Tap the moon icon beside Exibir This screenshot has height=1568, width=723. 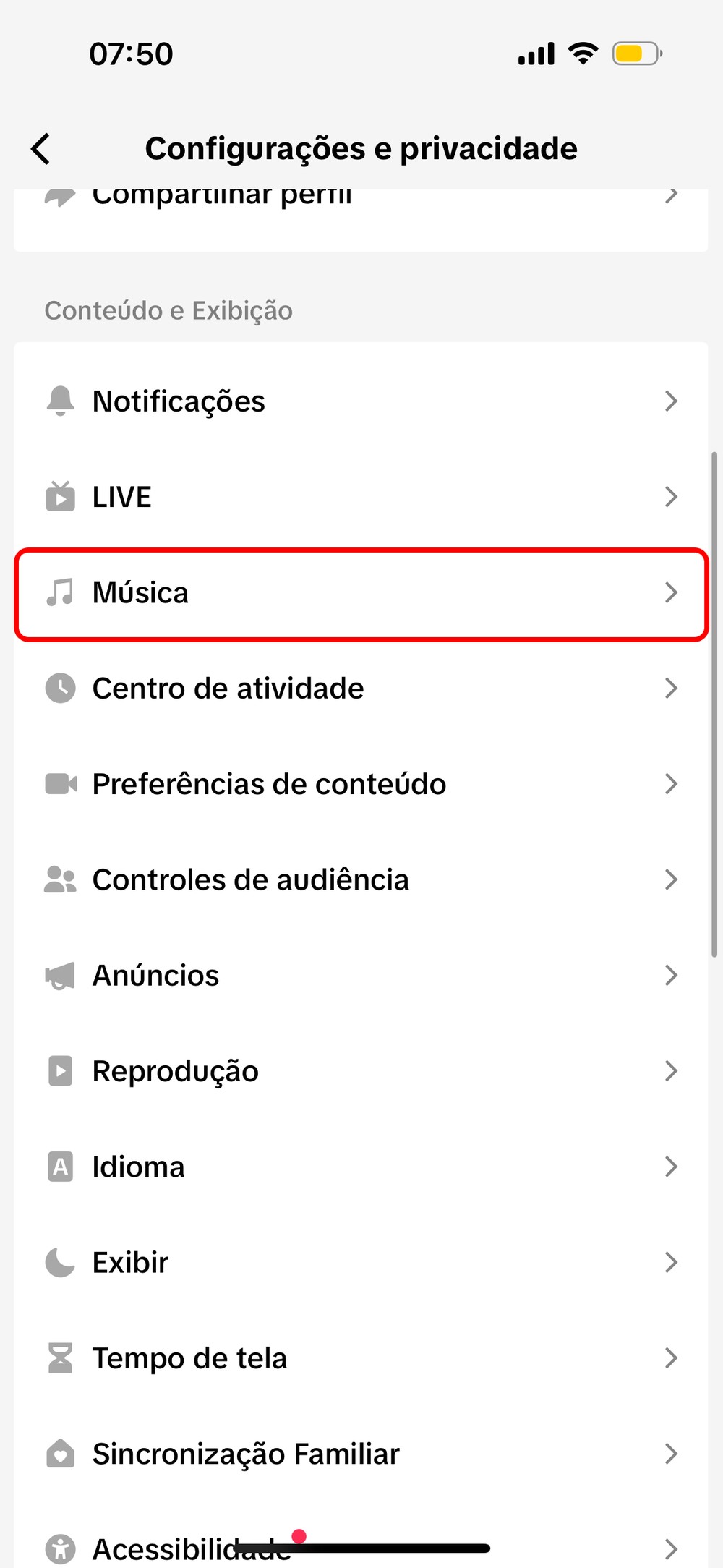click(60, 1262)
